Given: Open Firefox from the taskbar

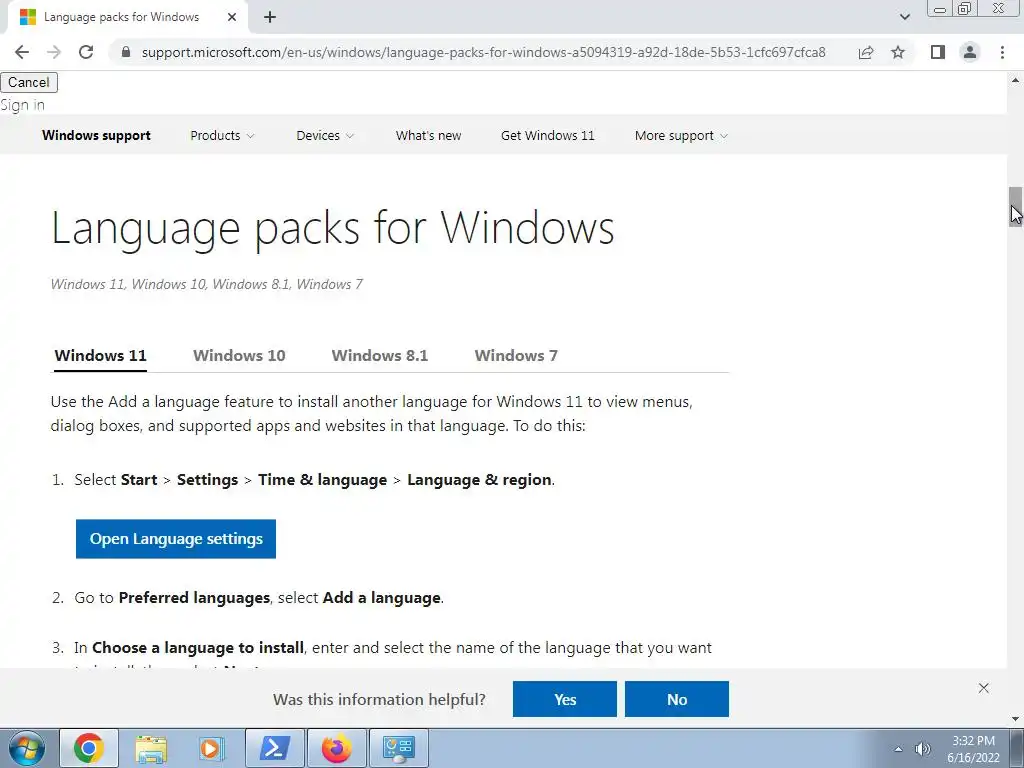Looking at the screenshot, I should 336,748.
